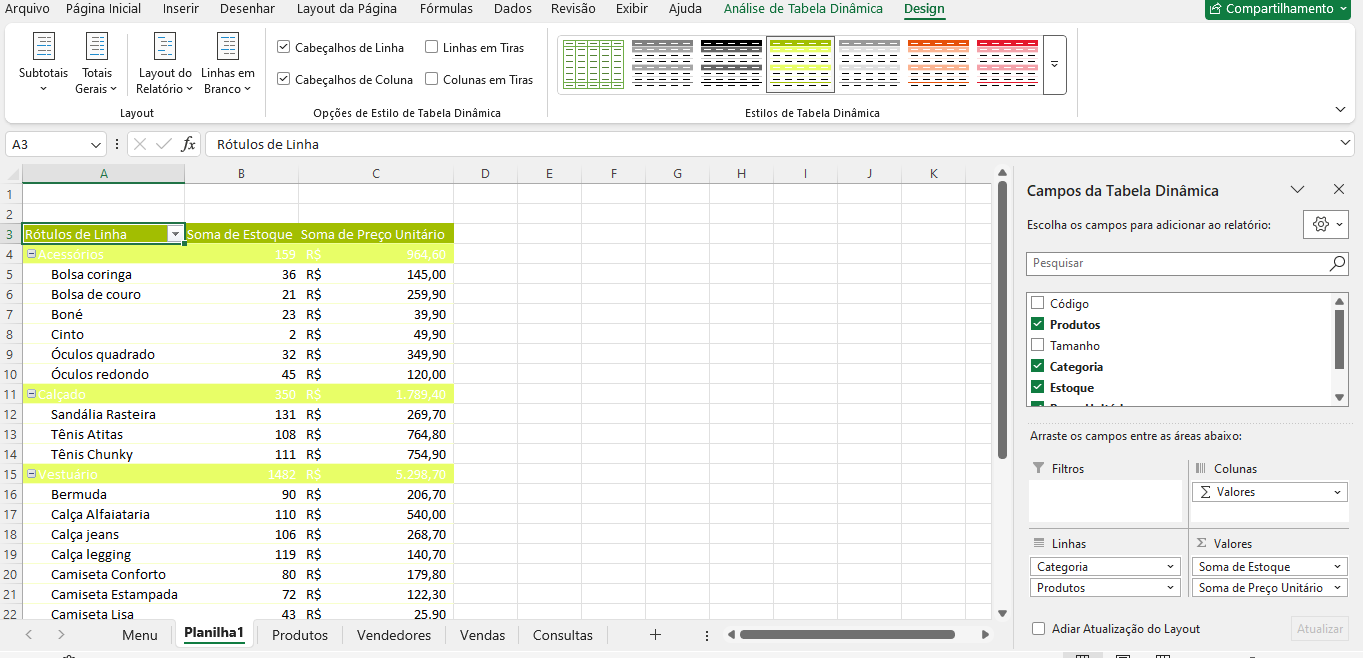Switch to the Produtos sheet tab

pyautogui.click(x=300, y=635)
